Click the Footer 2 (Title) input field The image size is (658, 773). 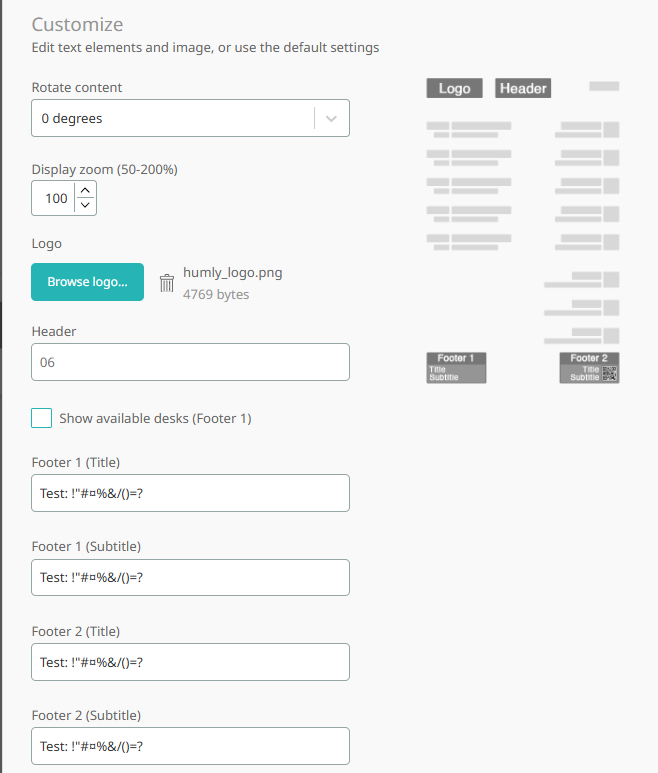click(190, 662)
